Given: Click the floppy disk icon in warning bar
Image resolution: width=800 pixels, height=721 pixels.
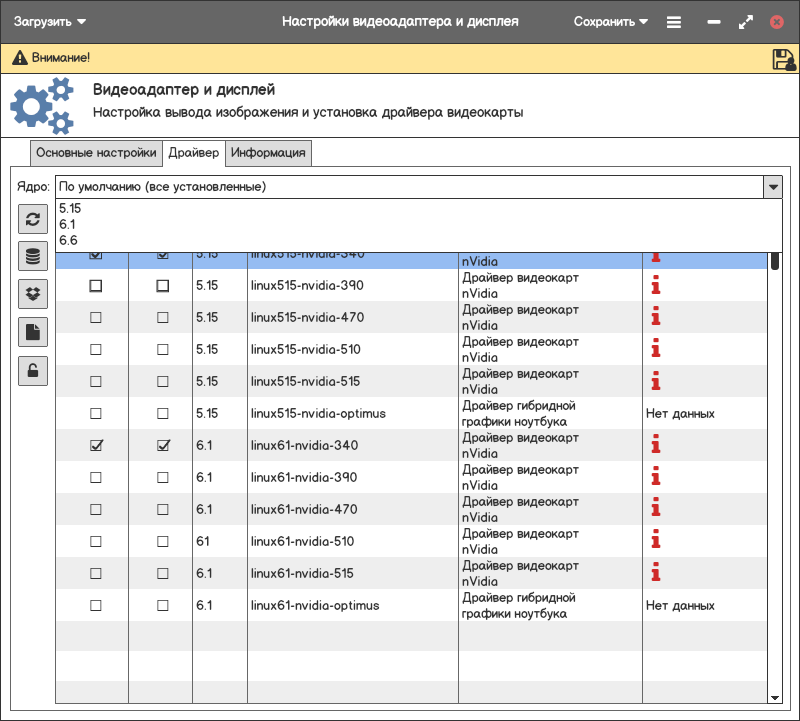Looking at the screenshot, I should [x=783, y=59].
